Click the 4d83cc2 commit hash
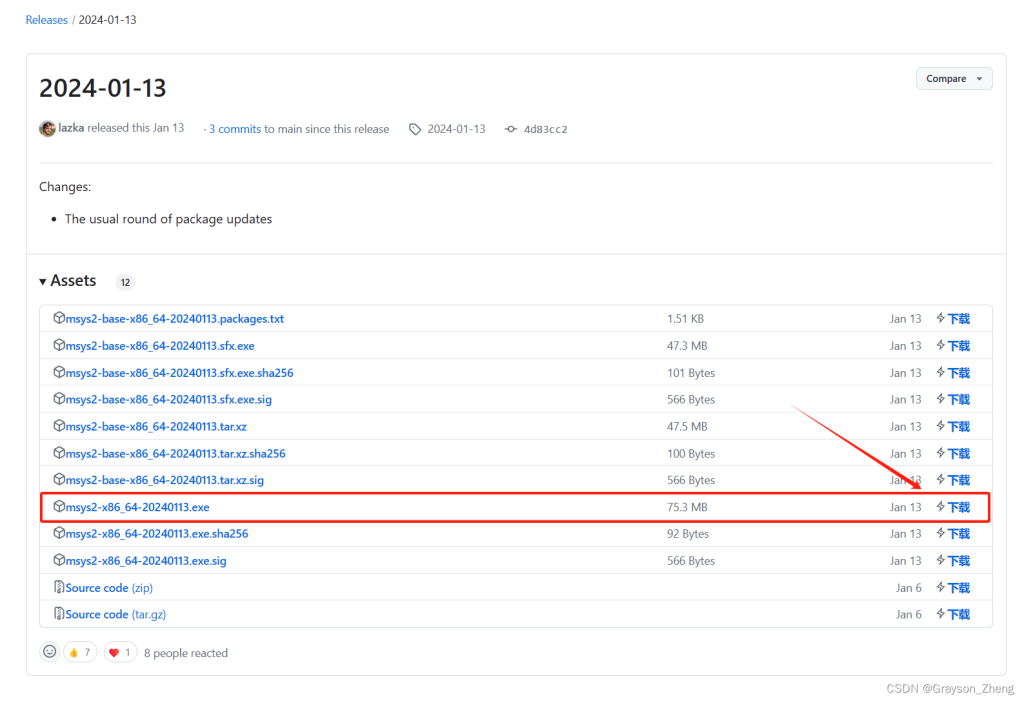The height and width of the screenshot is (701, 1024). (545, 129)
